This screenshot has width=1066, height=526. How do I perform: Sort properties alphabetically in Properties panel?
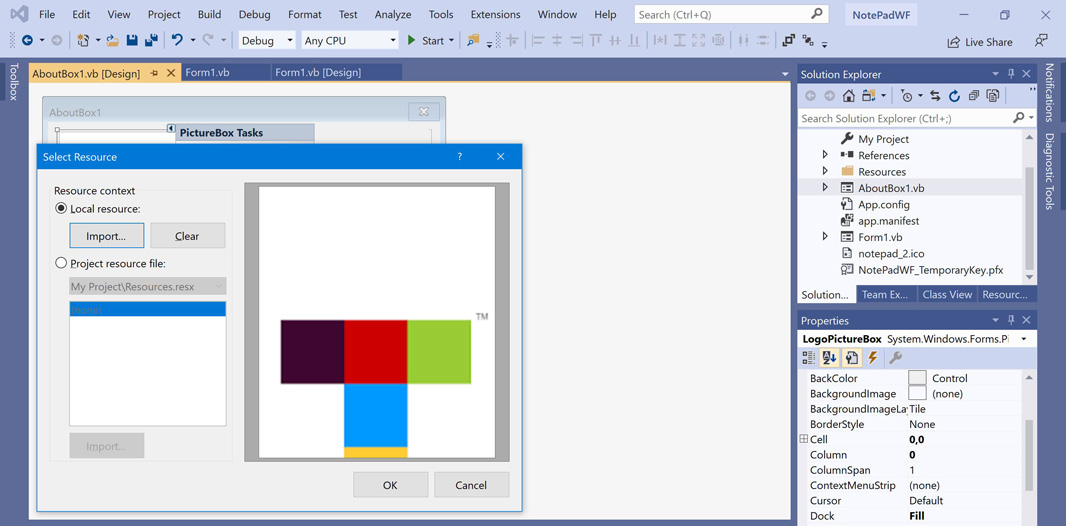829,358
